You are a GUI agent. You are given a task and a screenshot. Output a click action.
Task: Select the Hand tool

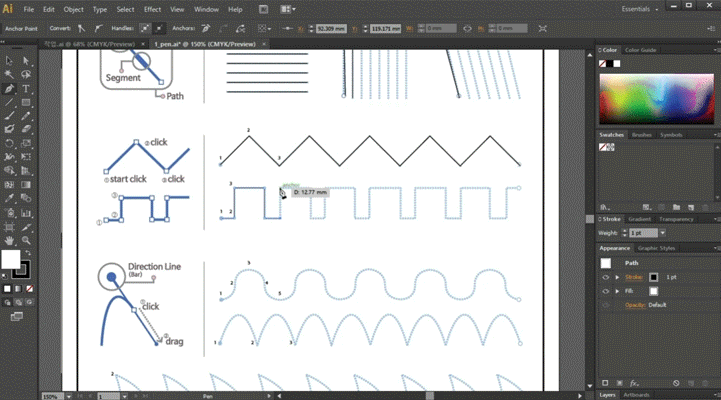[x=9, y=240]
